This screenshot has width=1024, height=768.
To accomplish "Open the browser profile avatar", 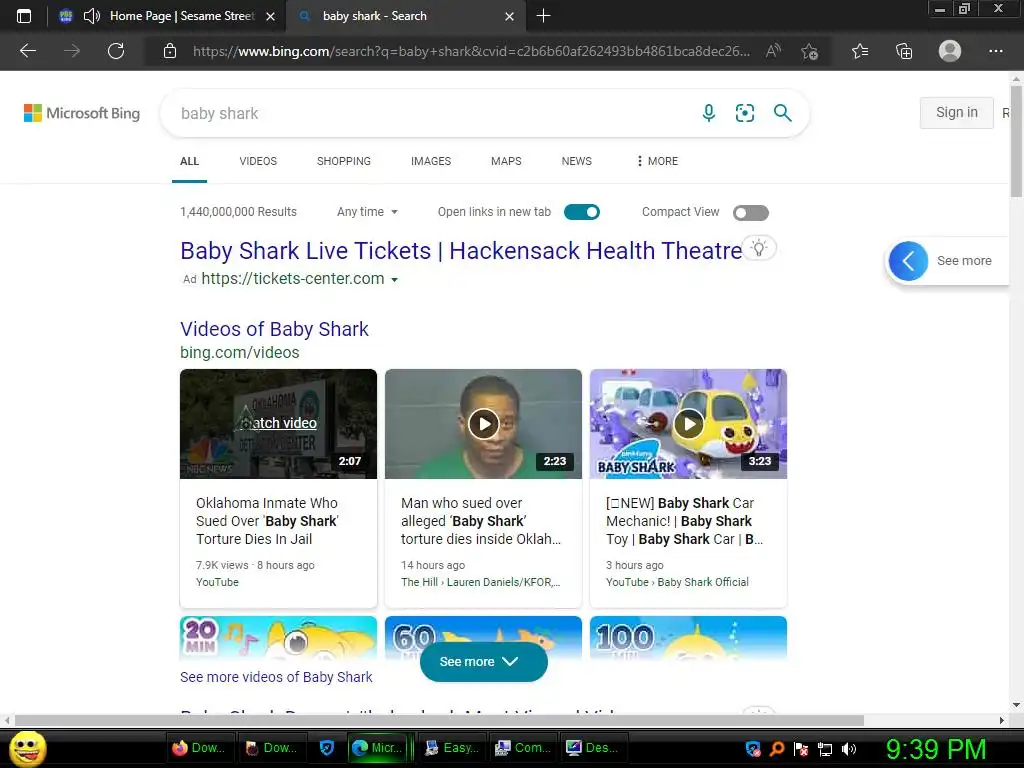I will pos(950,51).
